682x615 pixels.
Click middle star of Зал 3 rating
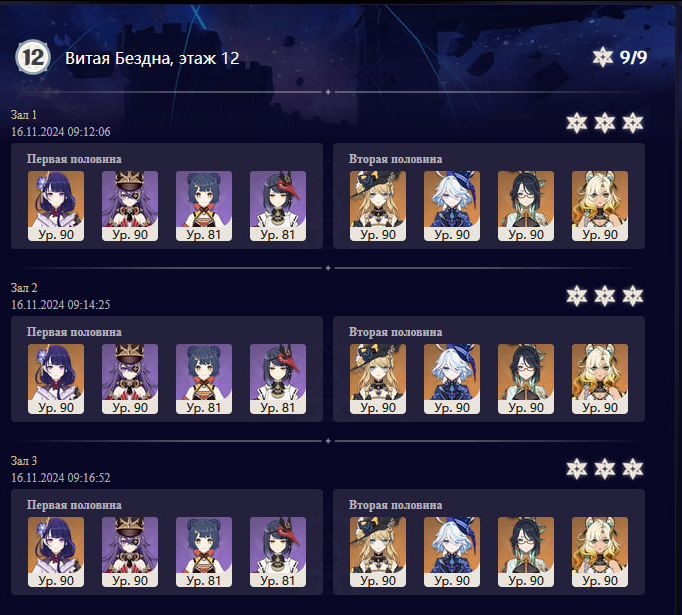(x=605, y=469)
